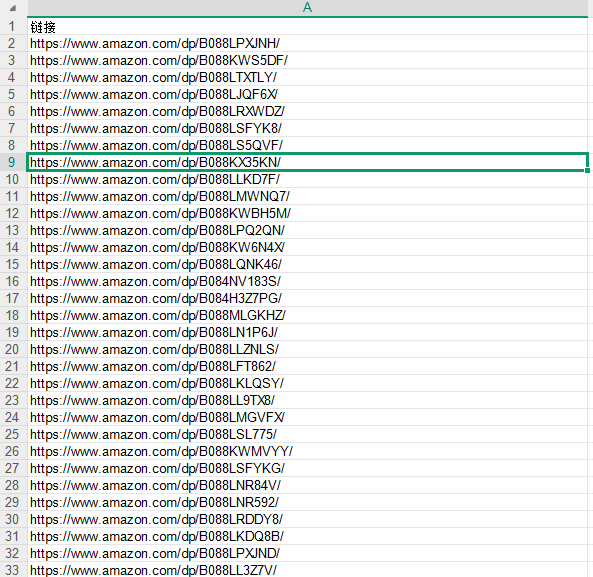Screen dimensions: 593x577
Task: Select cell with B088LPXJND link
Action: pyautogui.click(x=307, y=553)
